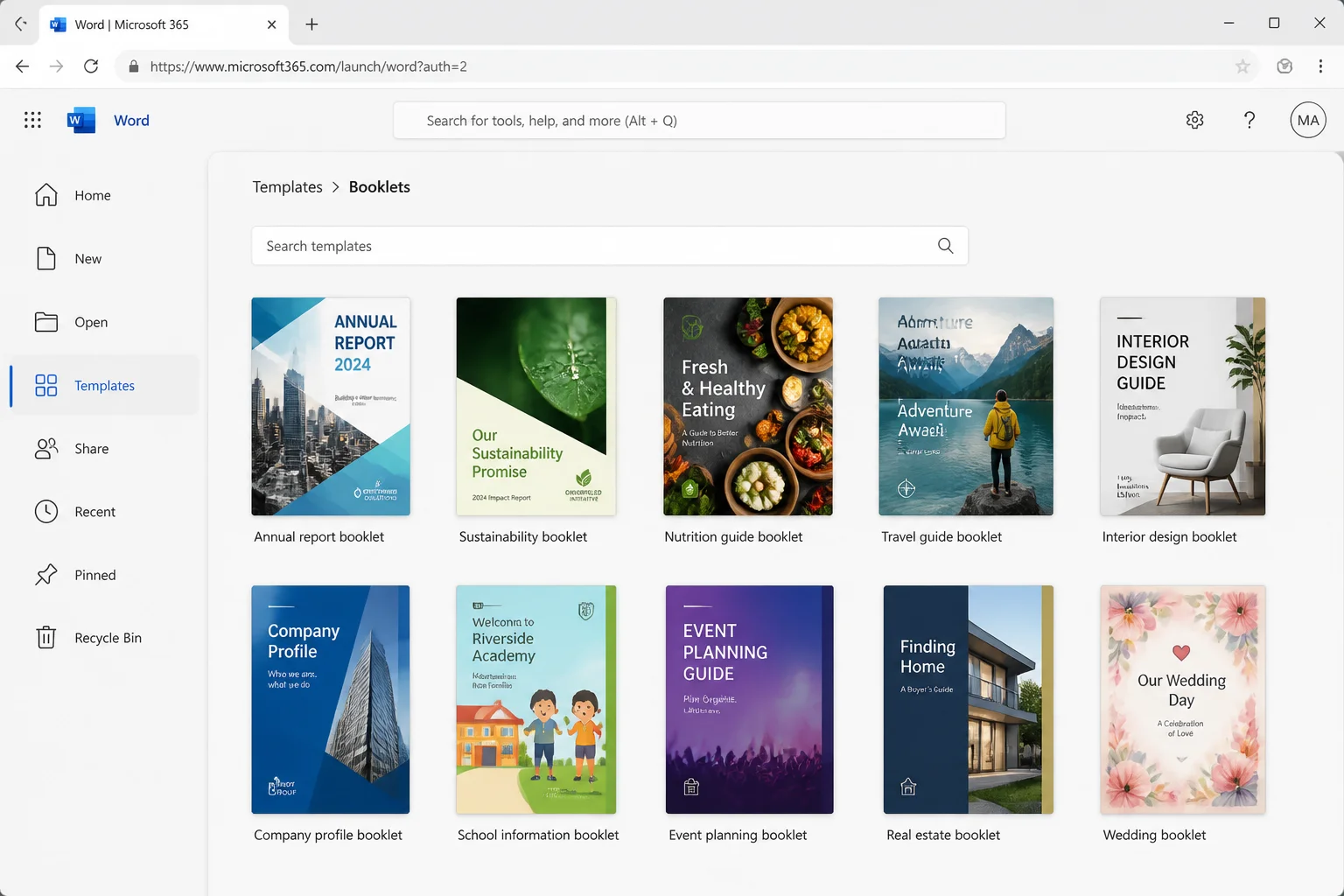Screen dimensions: 1344x896
Task: Click the 'Event planning booklet' caption
Action: (738, 836)
